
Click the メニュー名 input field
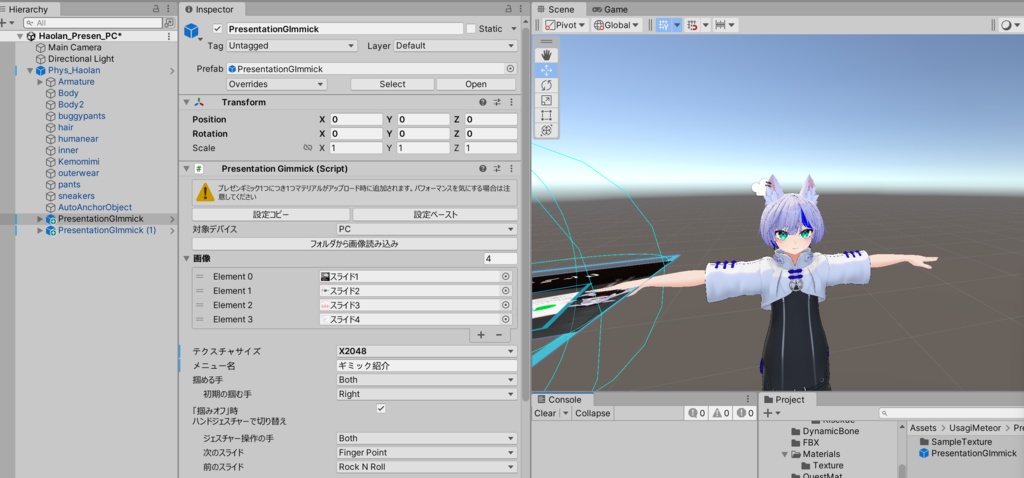click(426, 366)
